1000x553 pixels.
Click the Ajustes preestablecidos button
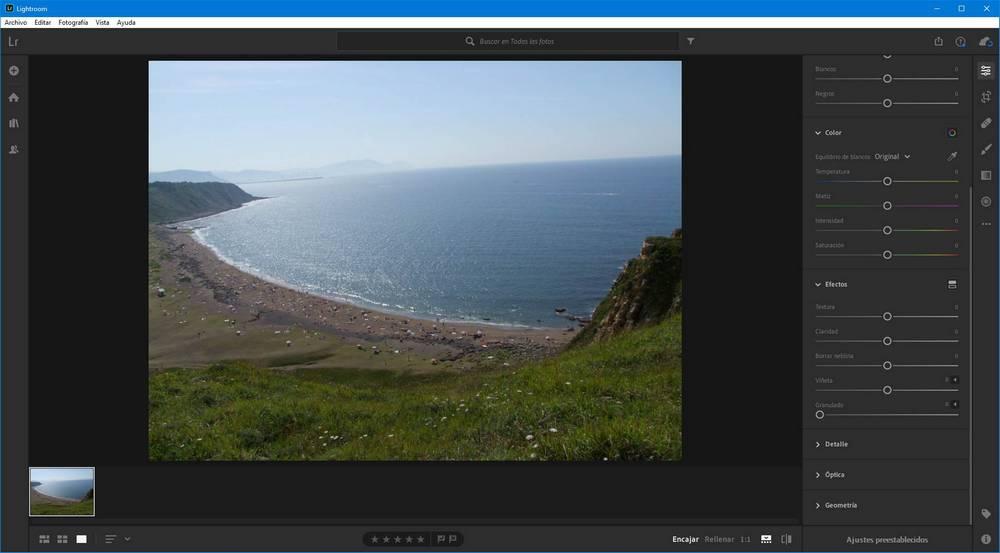pos(886,540)
